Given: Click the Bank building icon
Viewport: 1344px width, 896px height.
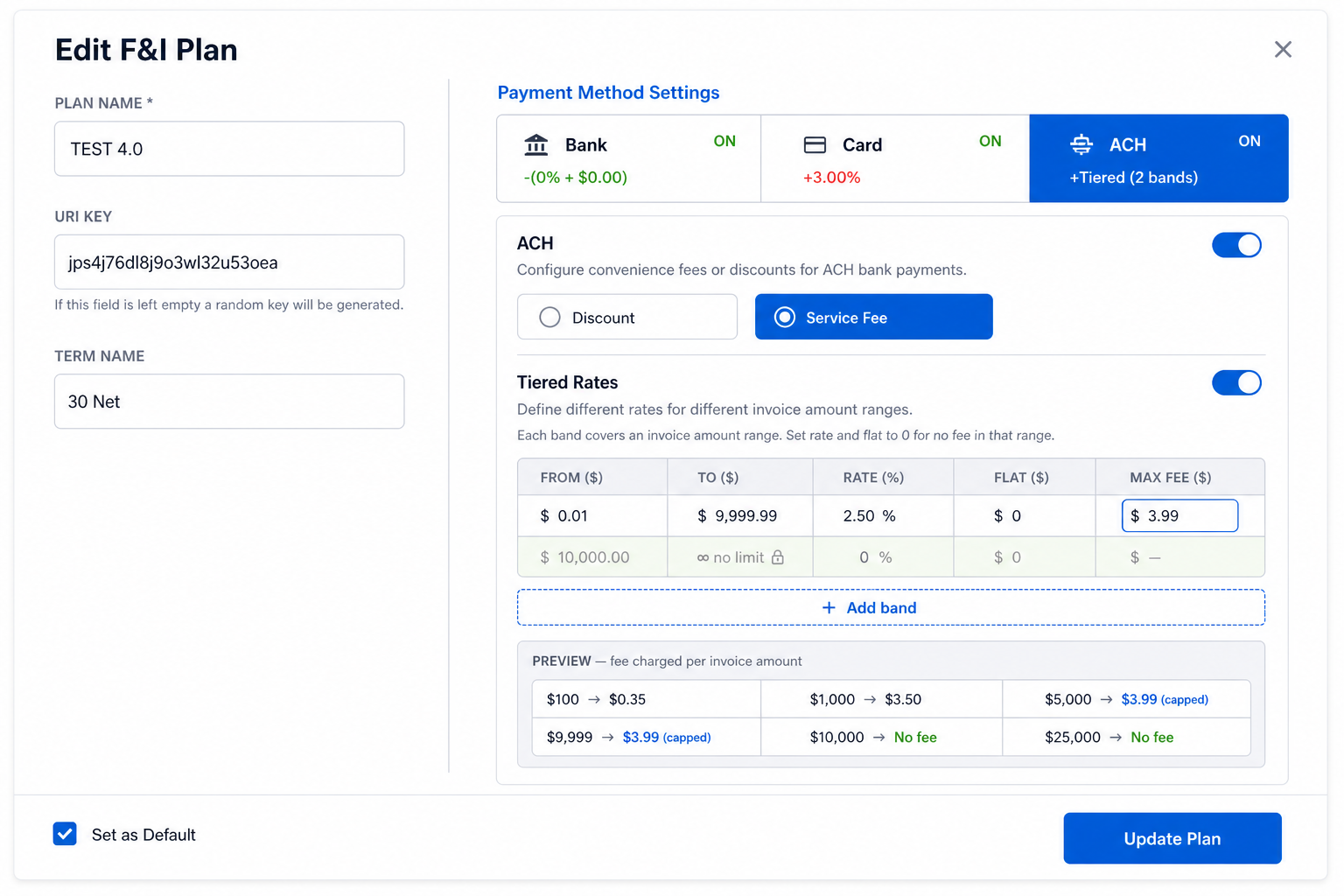Looking at the screenshot, I should pyautogui.click(x=536, y=144).
